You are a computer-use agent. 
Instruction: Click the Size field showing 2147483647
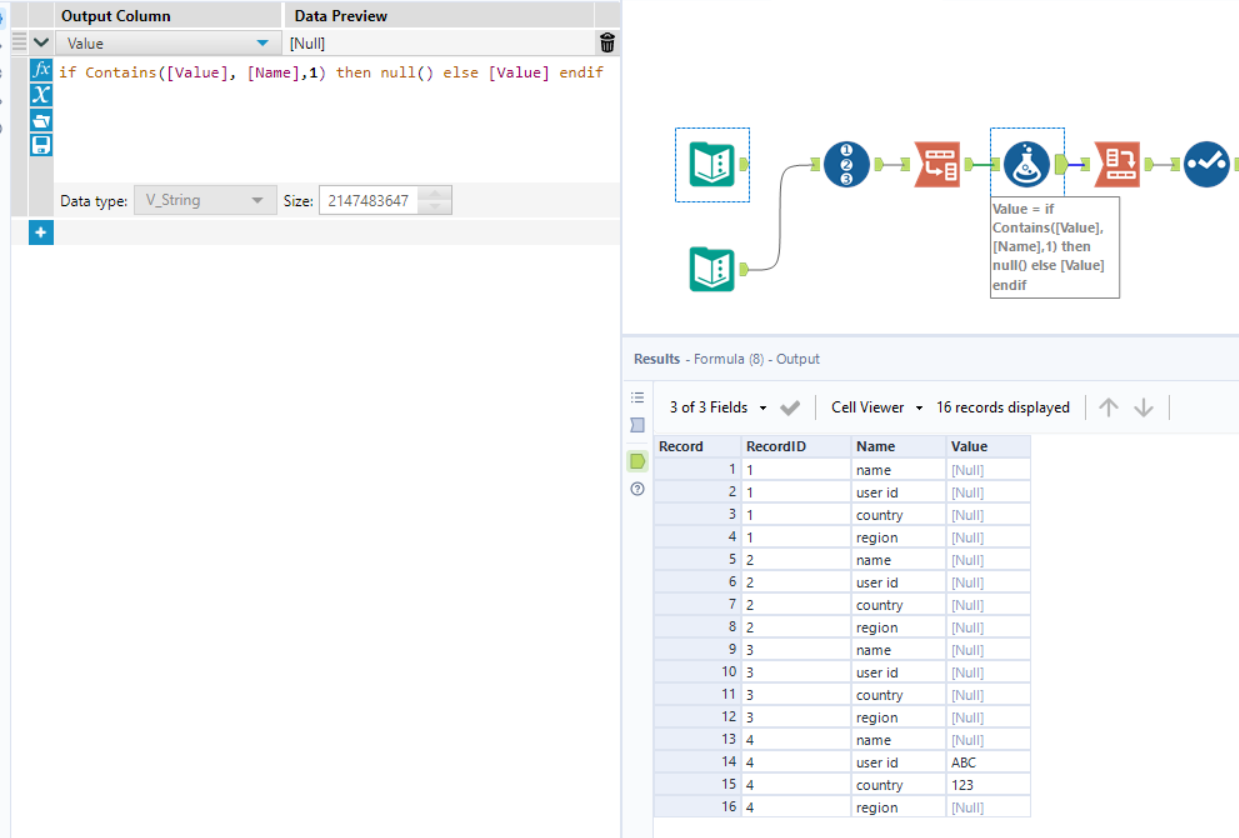pos(370,200)
